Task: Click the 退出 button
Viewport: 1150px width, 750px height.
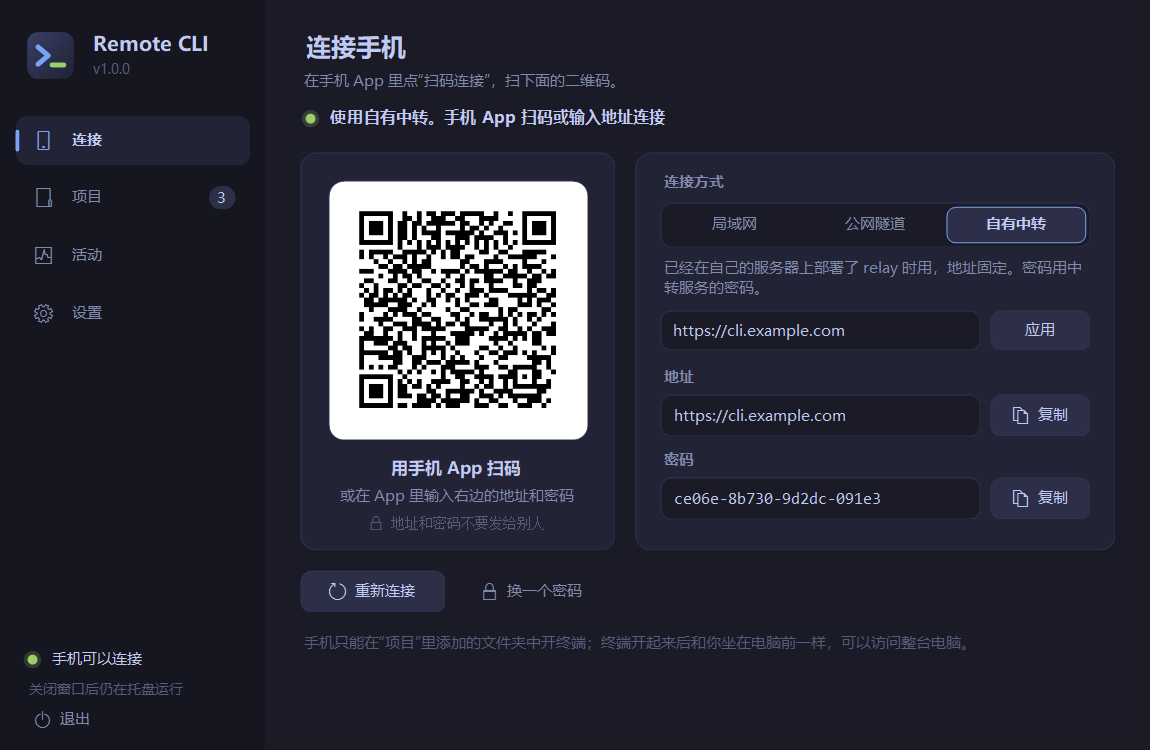Action: [x=62, y=719]
